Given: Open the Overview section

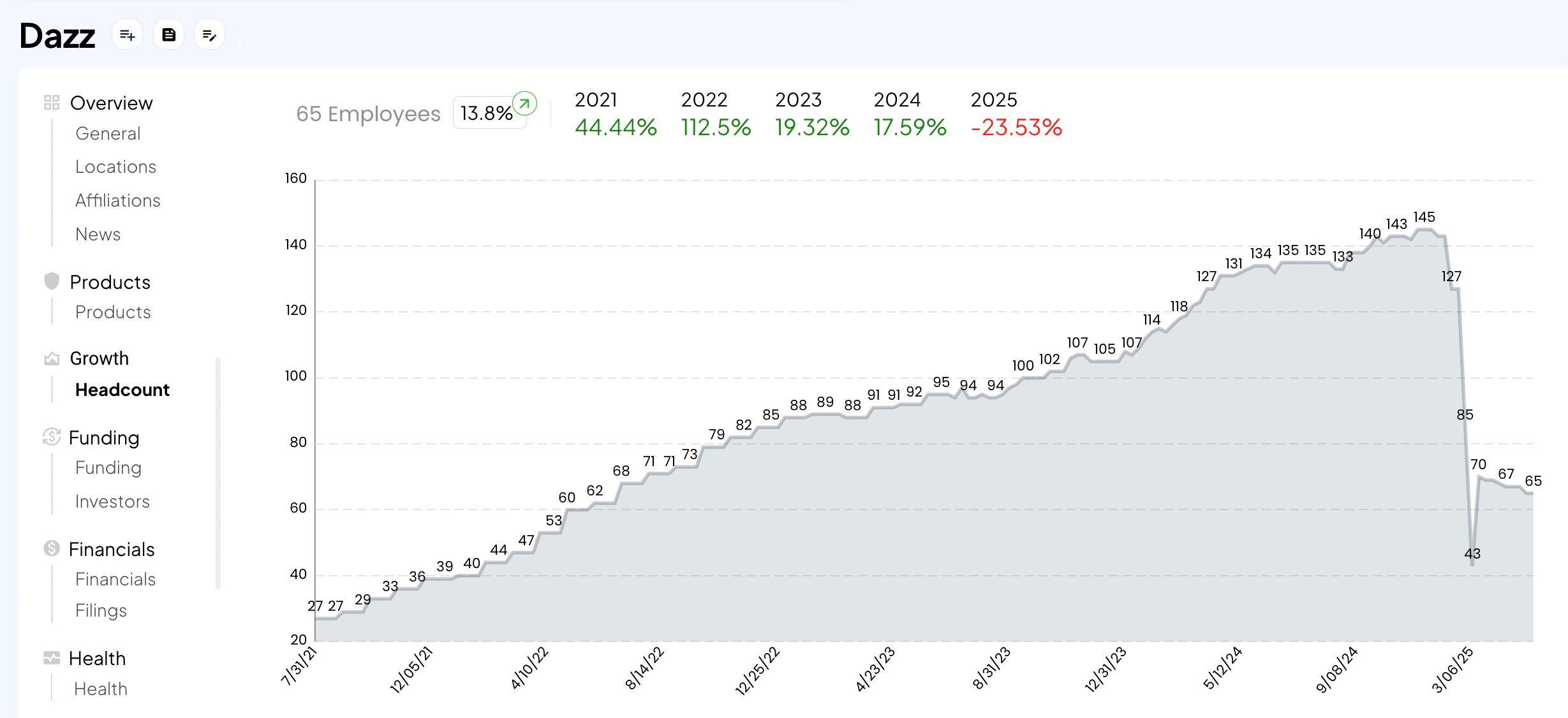Looking at the screenshot, I should pos(112,103).
